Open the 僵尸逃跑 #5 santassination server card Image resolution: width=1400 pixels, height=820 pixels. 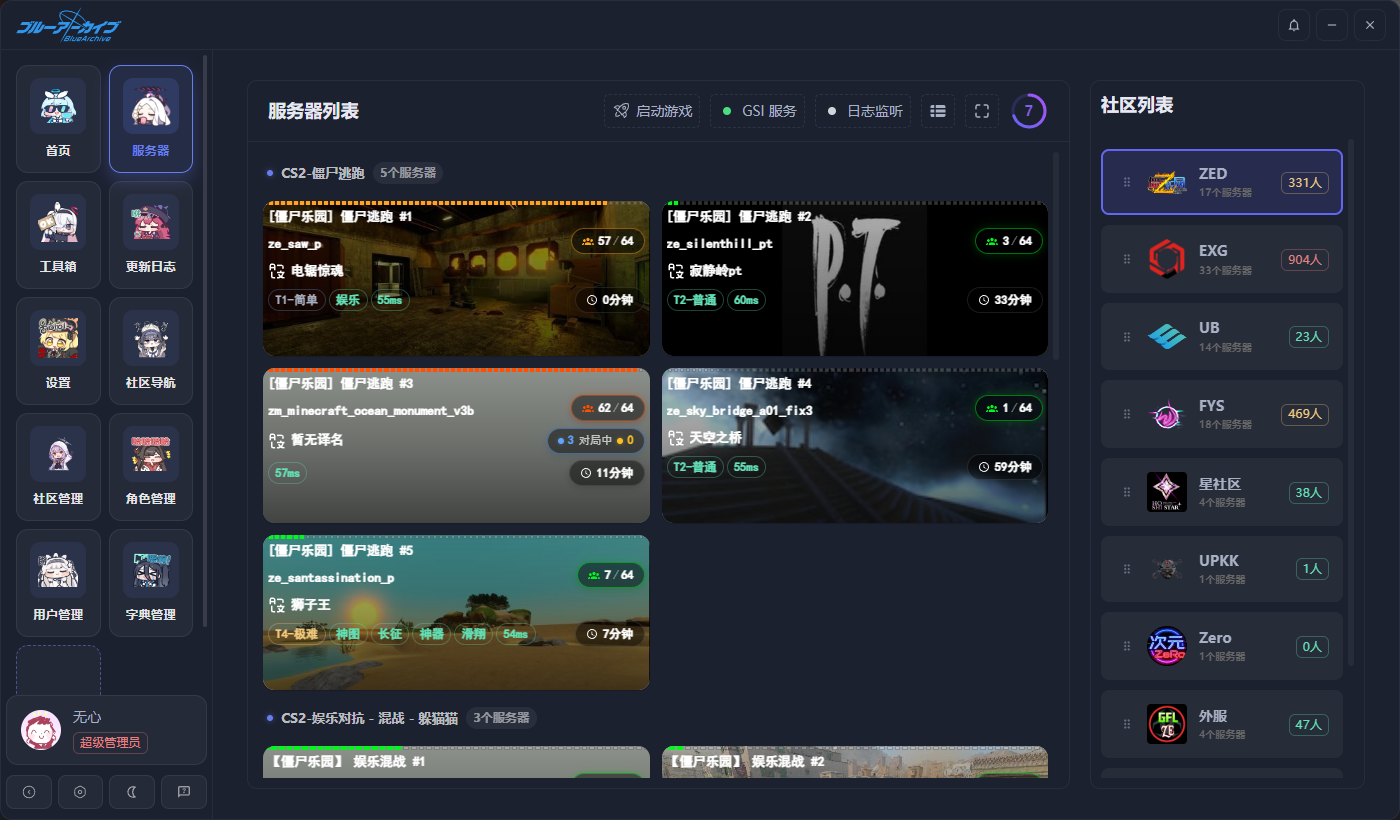tap(456, 613)
